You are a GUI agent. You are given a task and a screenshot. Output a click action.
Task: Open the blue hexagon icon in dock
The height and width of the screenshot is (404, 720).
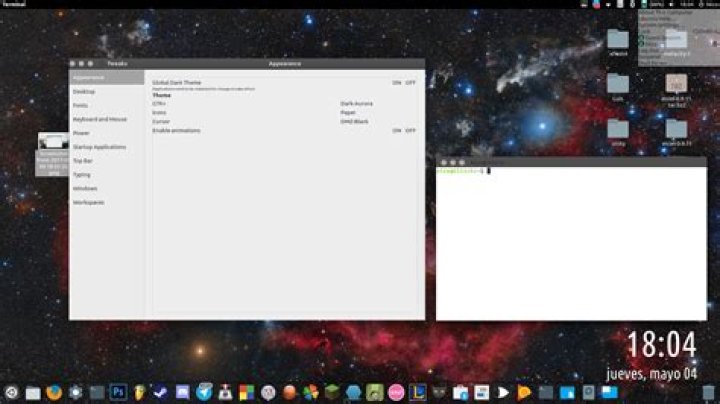click(354, 393)
